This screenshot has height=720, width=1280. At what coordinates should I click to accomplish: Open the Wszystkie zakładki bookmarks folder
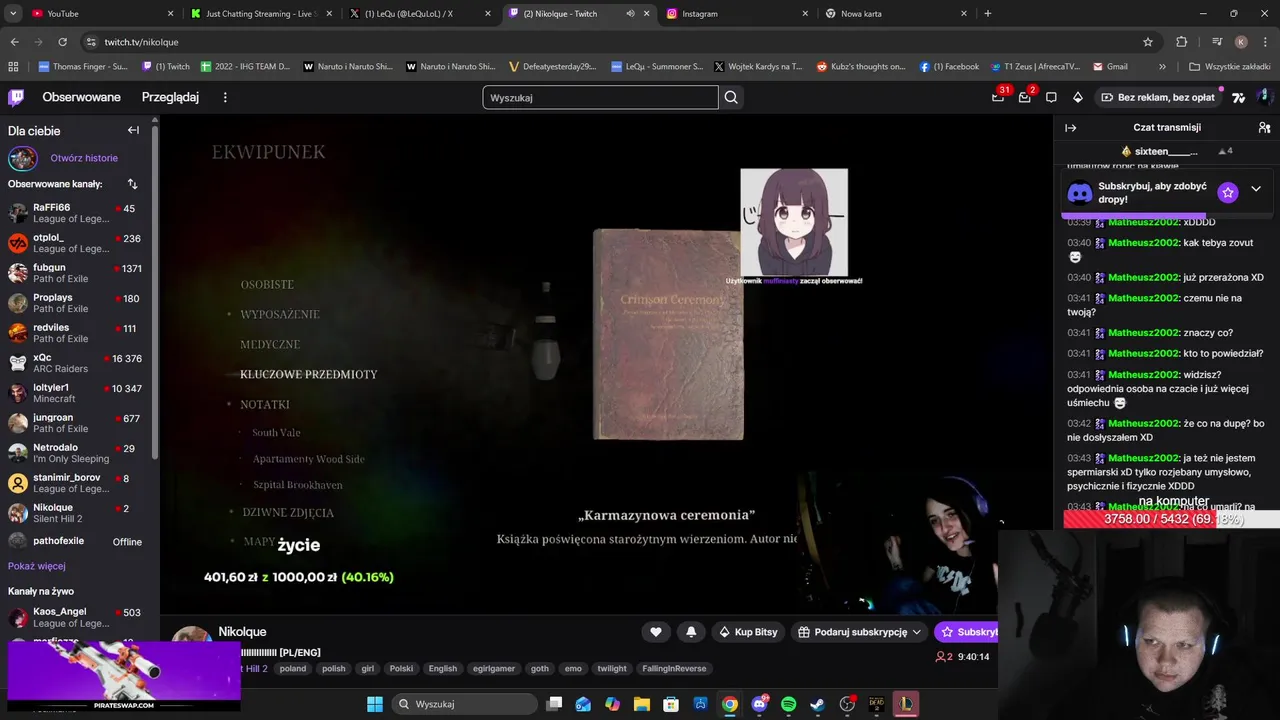[1228, 67]
